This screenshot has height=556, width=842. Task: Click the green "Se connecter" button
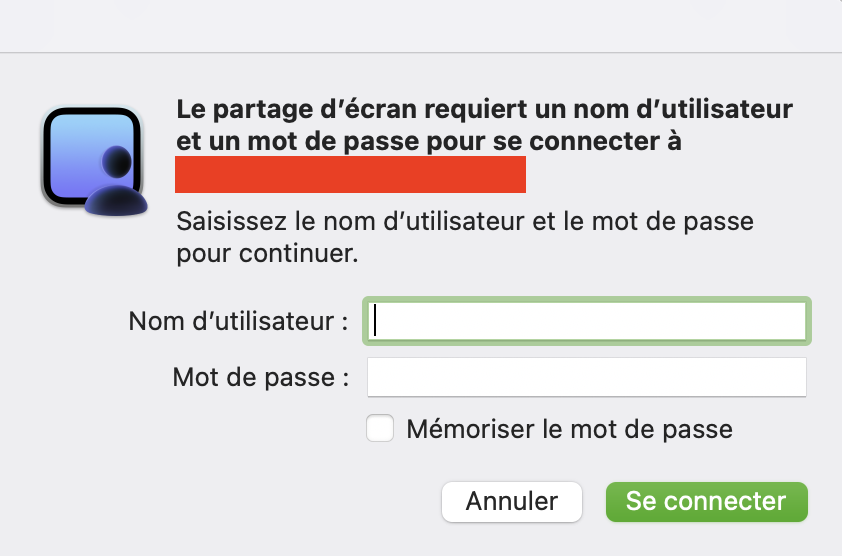pyautogui.click(x=706, y=501)
